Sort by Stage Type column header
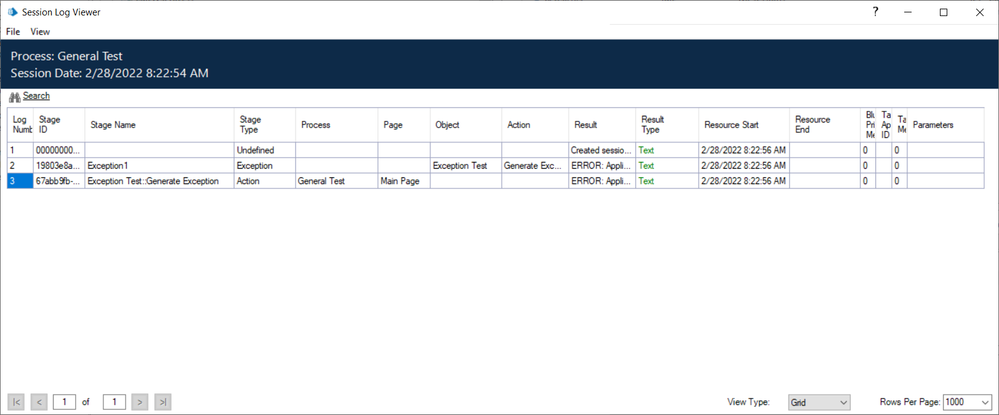This screenshot has width=999, height=415. (x=265, y=125)
